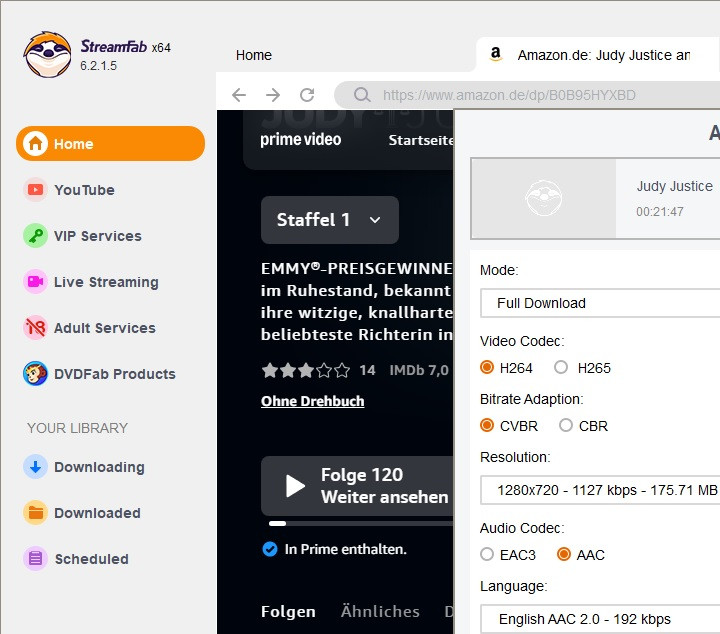Select the H265 video codec
Viewport: 720px width, 634px height.
click(x=561, y=368)
